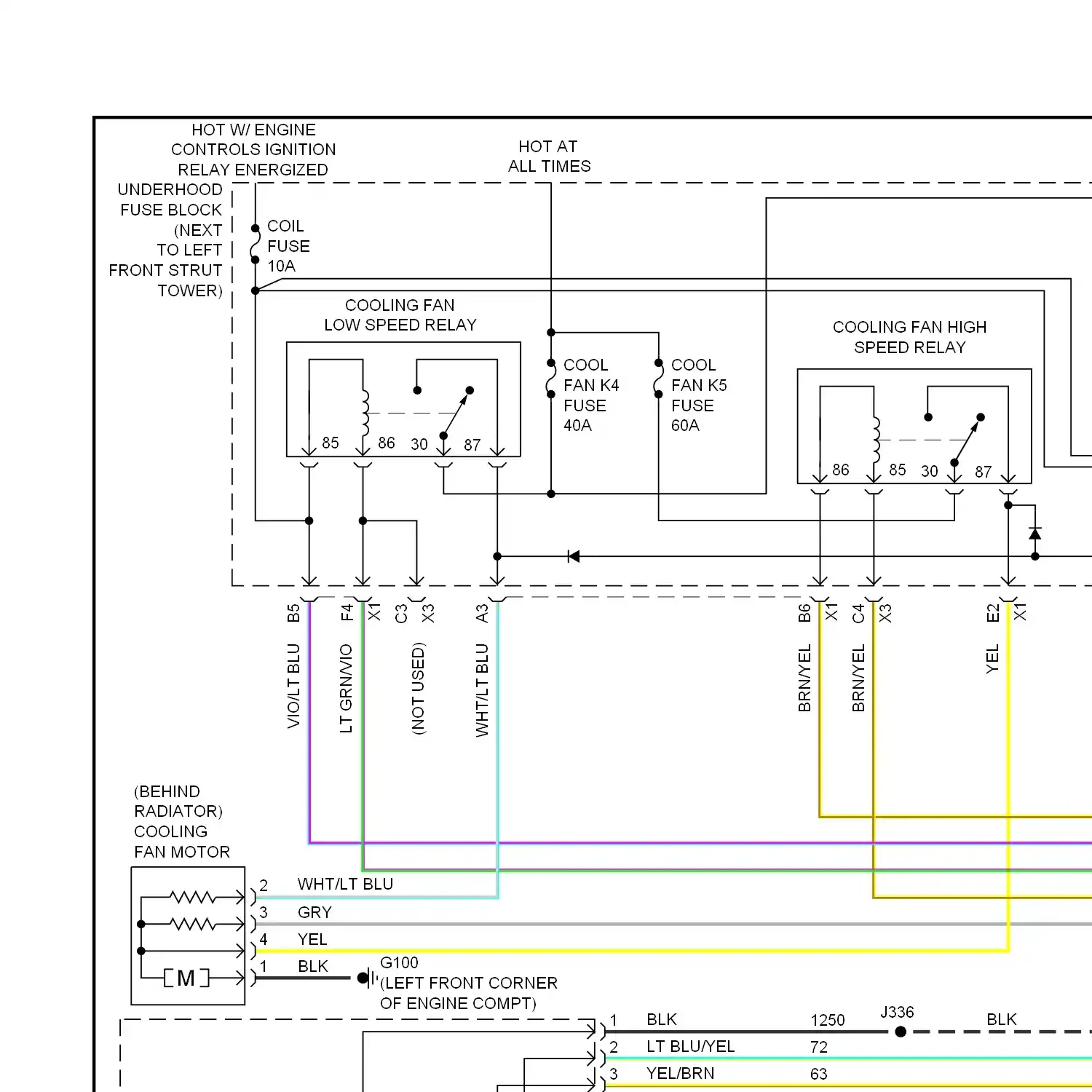Select connector pin label "A3"

click(482, 614)
